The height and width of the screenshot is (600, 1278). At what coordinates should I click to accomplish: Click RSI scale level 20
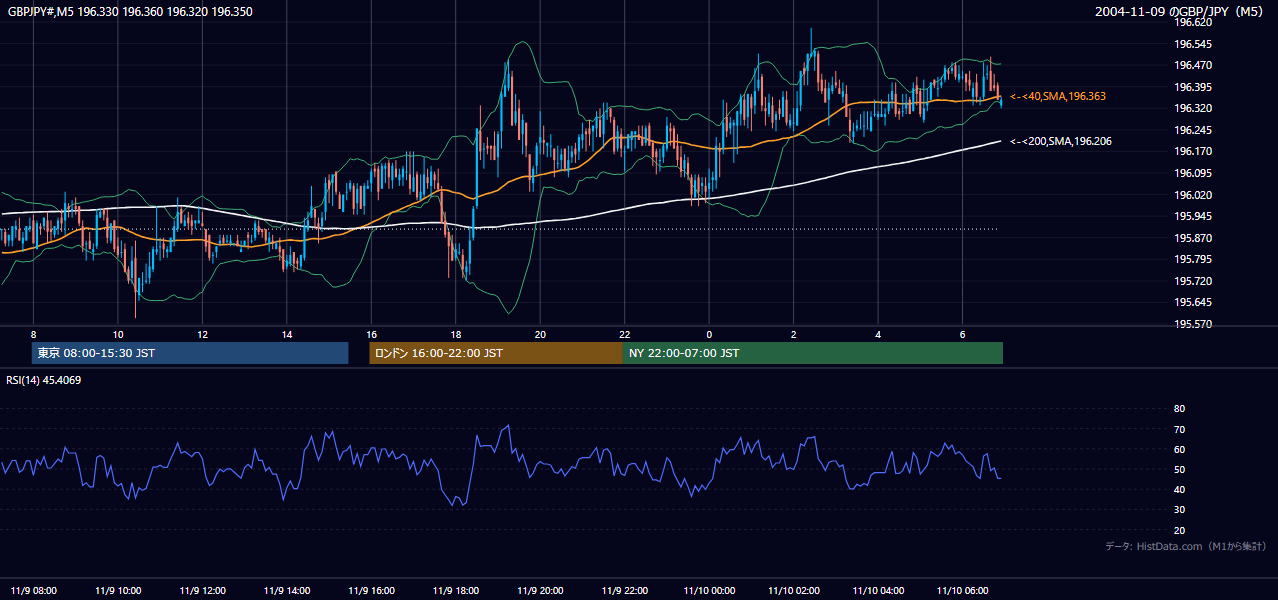point(1179,530)
